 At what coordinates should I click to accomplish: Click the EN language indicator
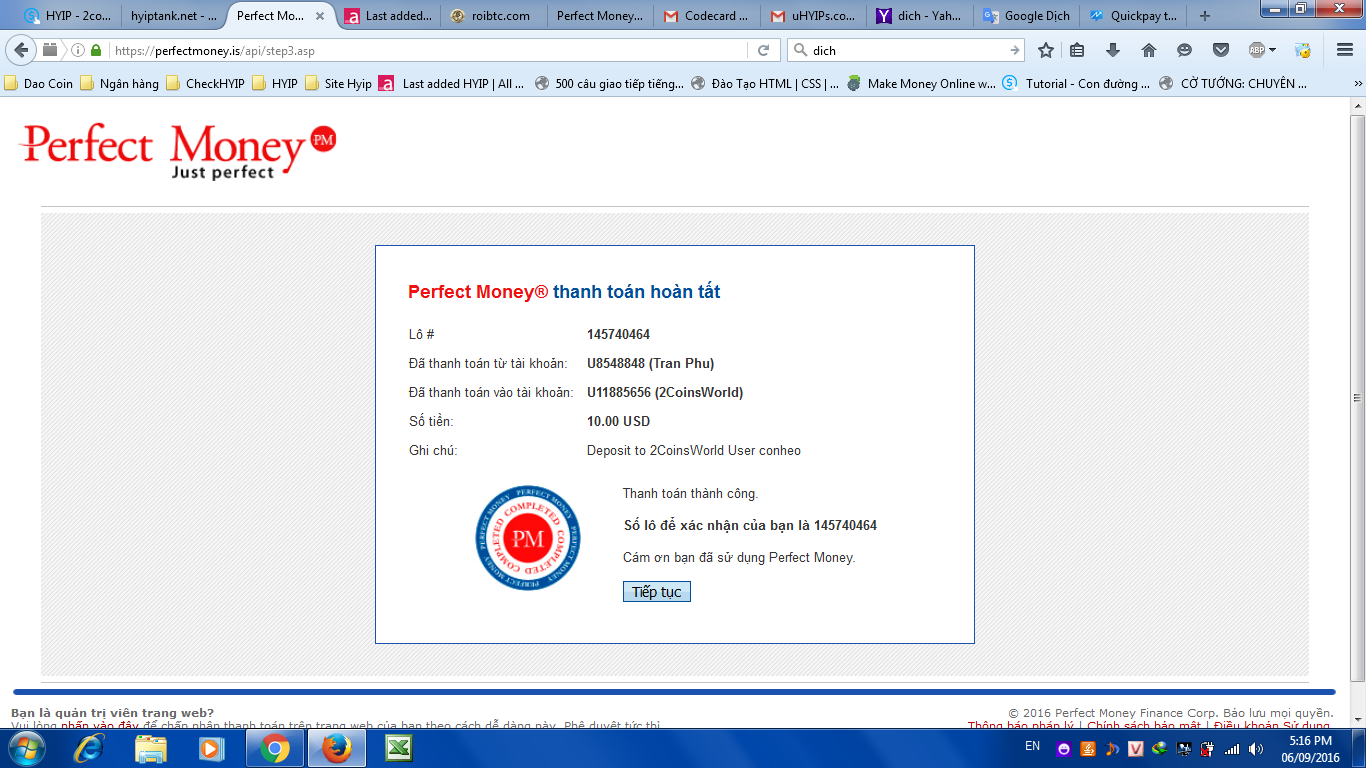pos(1033,747)
